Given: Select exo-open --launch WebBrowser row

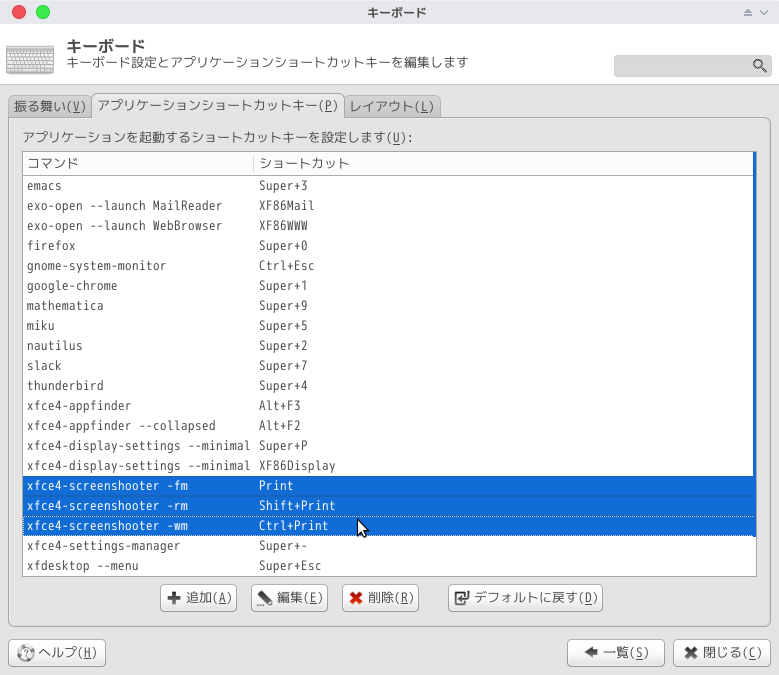Looking at the screenshot, I should (389, 225).
